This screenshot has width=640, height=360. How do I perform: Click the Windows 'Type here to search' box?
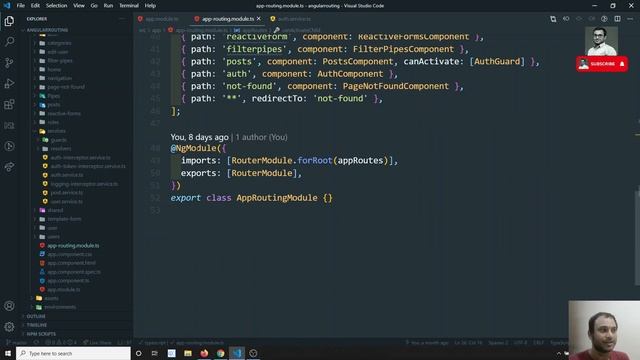(x=73, y=353)
